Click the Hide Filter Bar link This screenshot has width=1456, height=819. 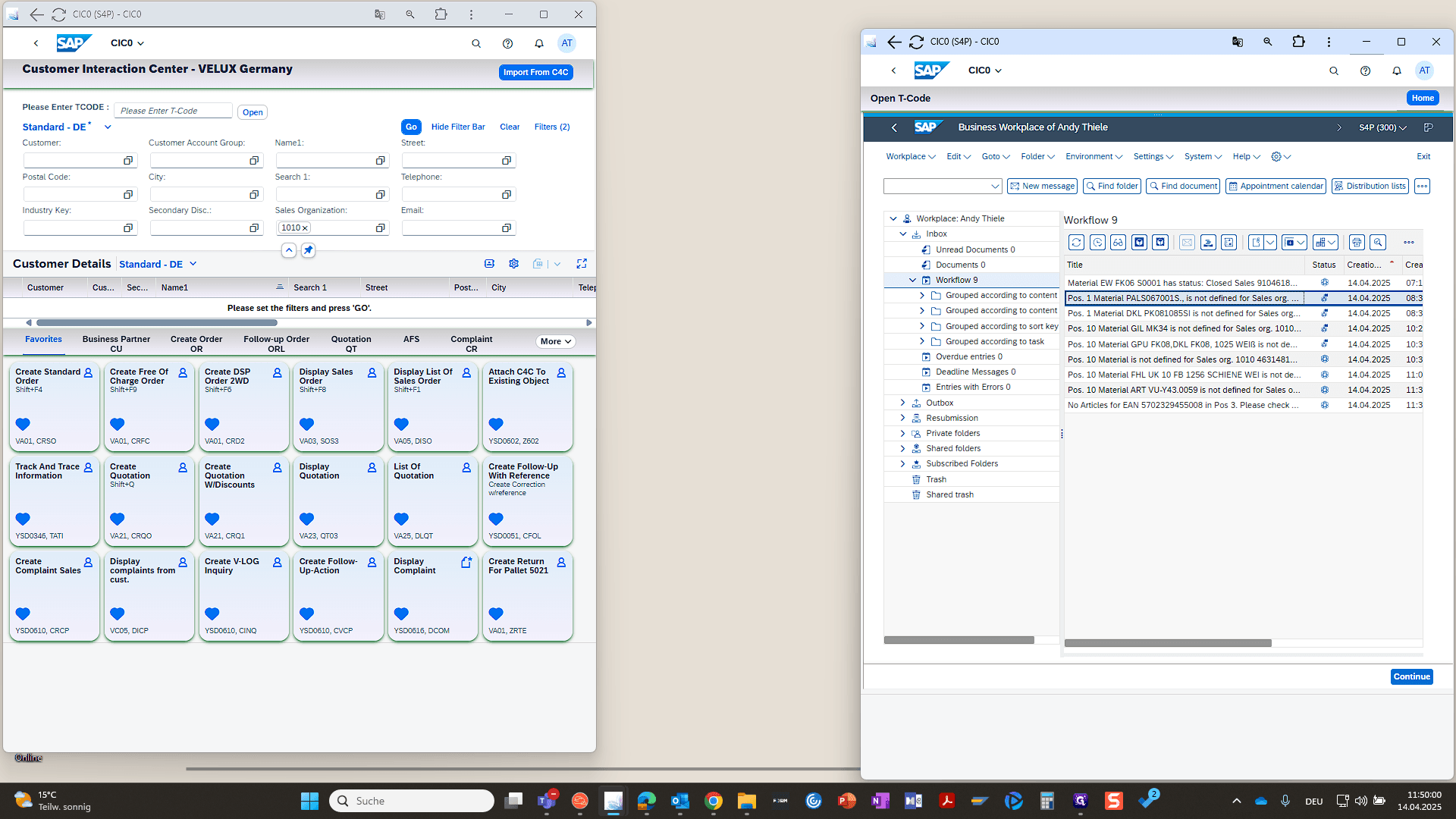458,127
